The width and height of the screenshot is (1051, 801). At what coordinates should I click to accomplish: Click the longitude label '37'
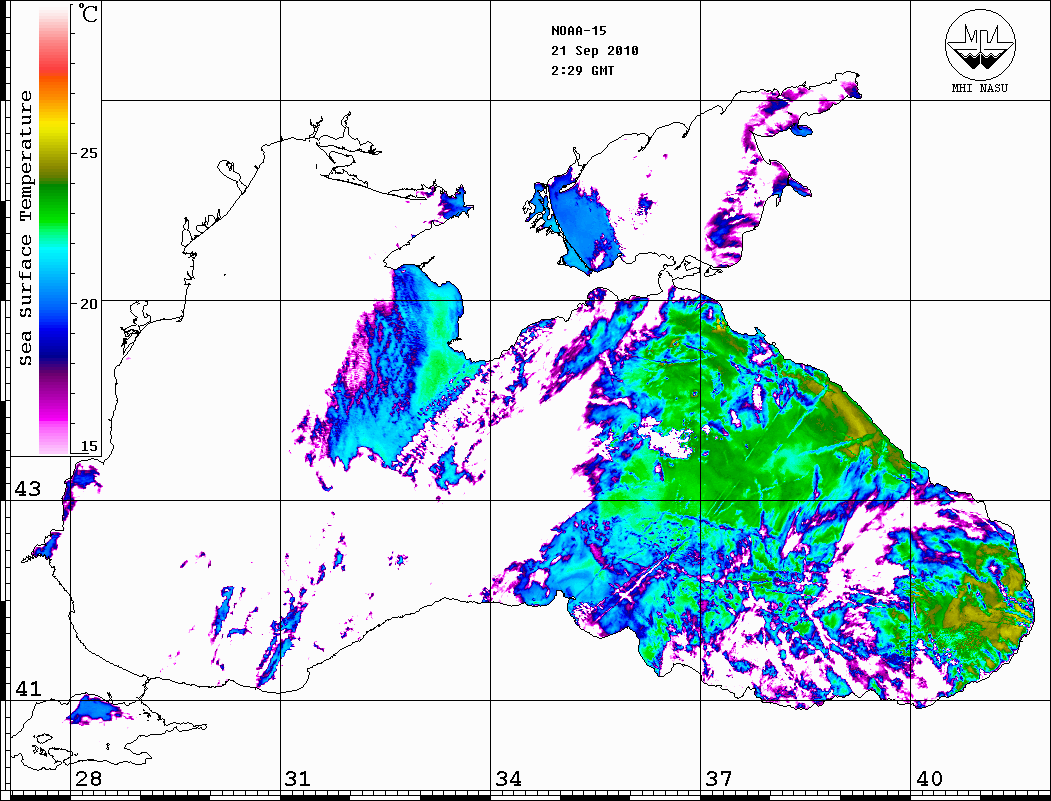click(719, 778)
